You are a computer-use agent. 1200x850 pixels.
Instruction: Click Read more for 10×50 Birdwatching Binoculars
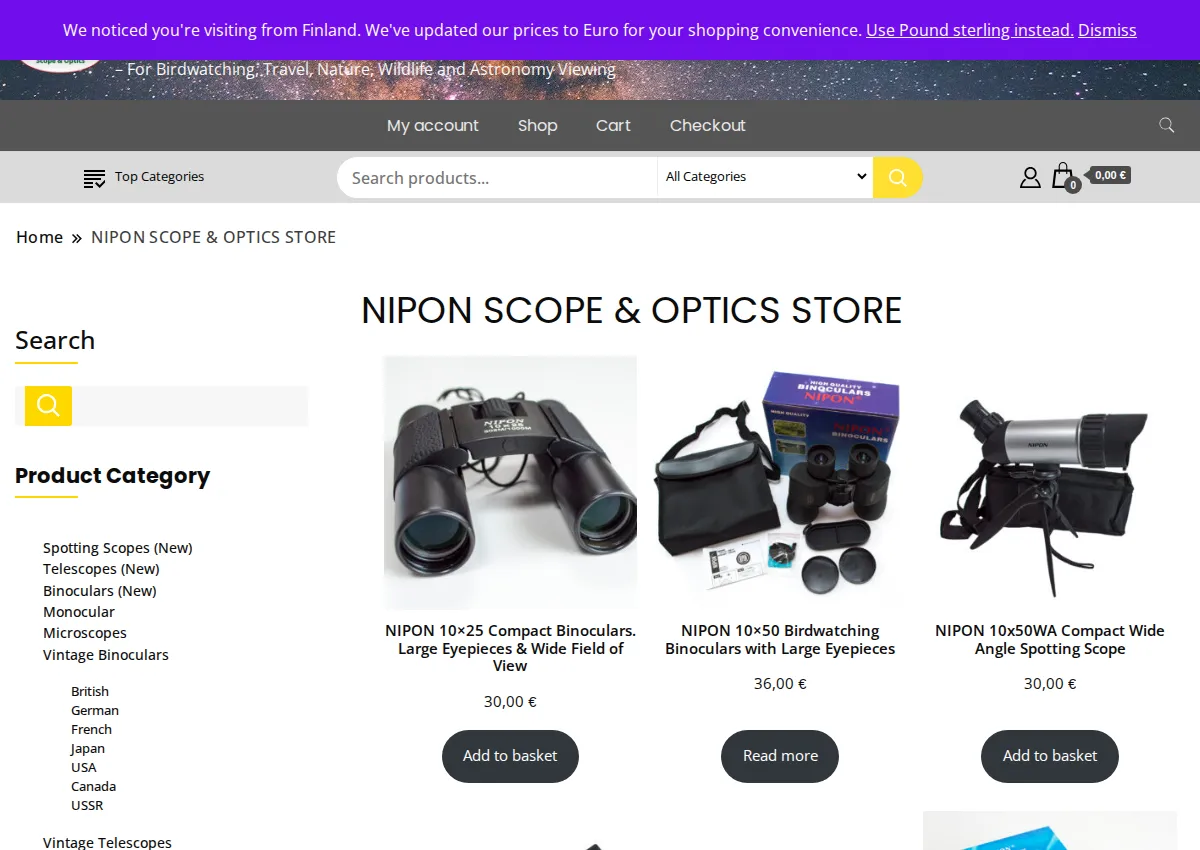[780, 756]
